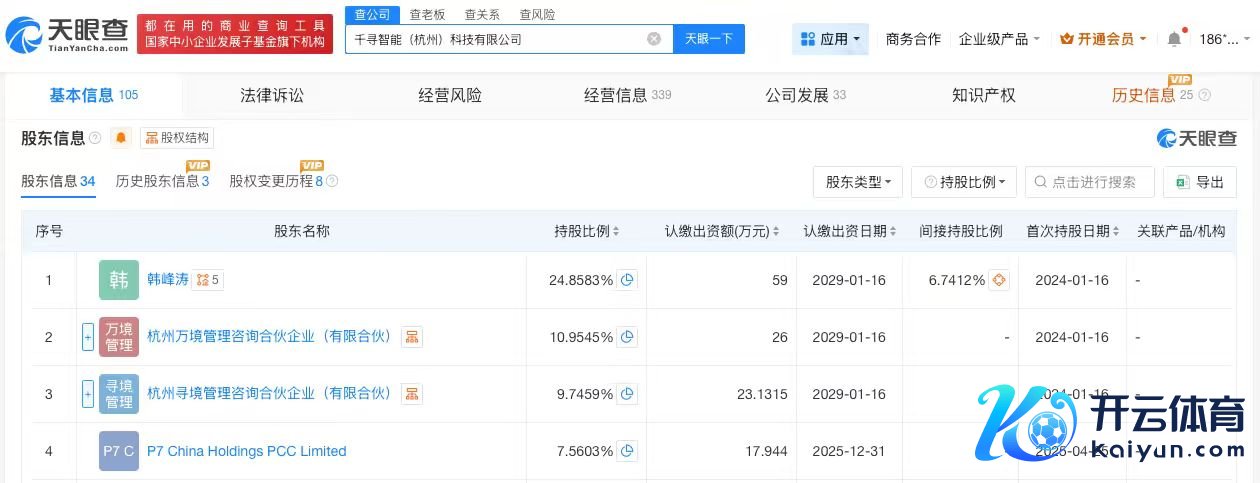Click the 导出 export button
Viewport: 1260px width, 483px height.
pyautogui.click(x=1200, y=182)
